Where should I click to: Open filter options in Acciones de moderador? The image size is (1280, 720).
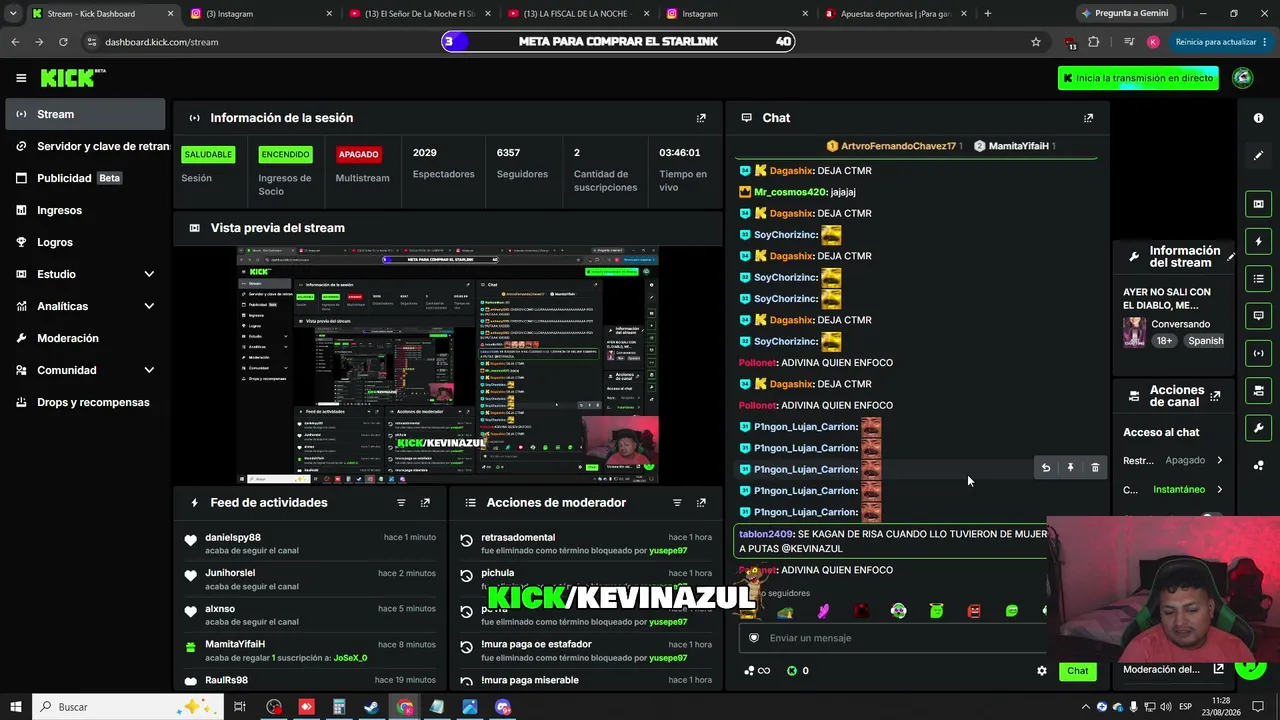(x=677, y=503)
